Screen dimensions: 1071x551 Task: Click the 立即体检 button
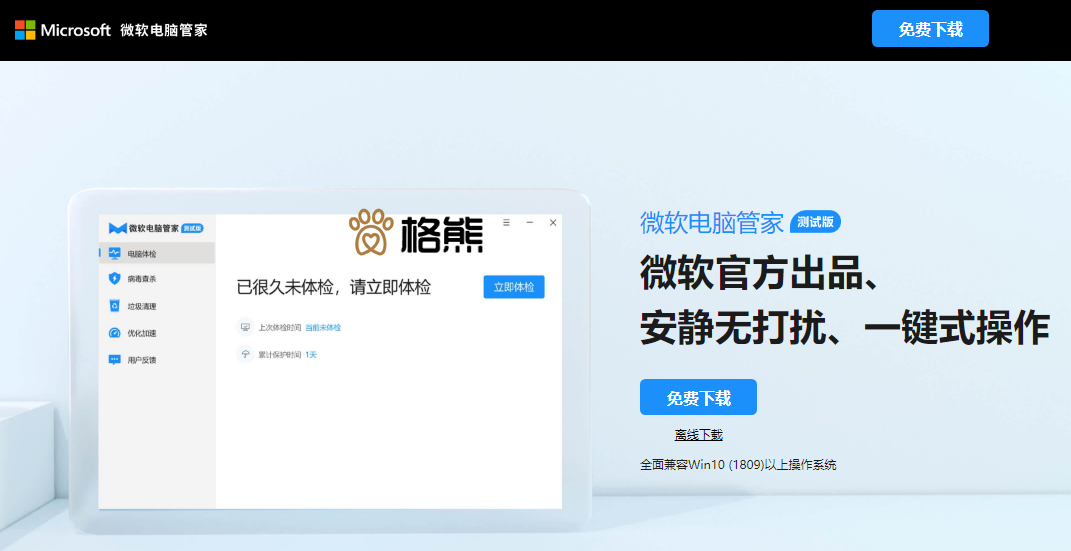click(x=514, y=287)
